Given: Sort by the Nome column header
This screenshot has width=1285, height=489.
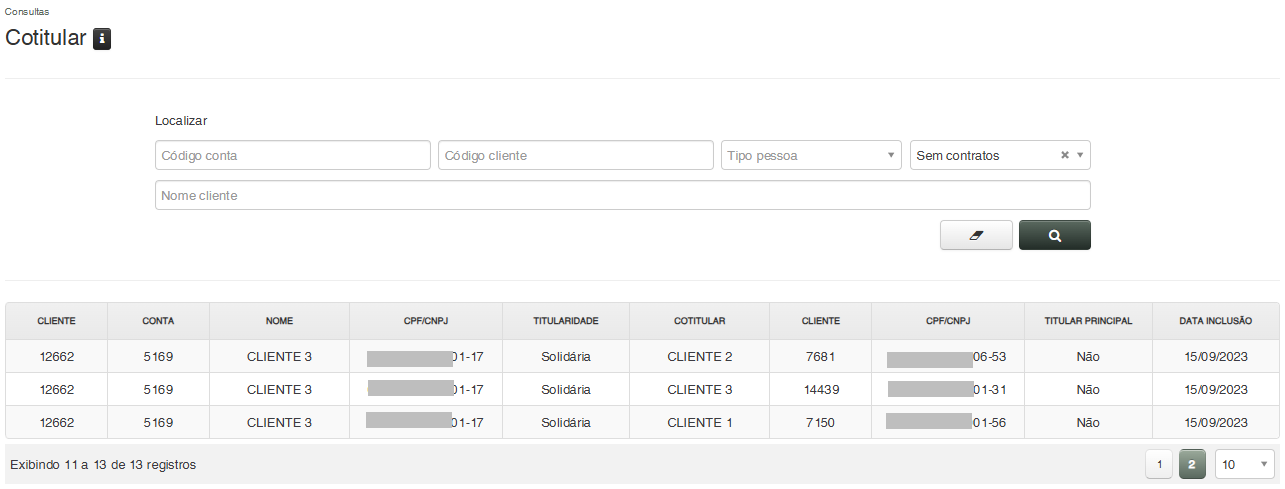Looking at the screenshot, I should click(279, 321).
